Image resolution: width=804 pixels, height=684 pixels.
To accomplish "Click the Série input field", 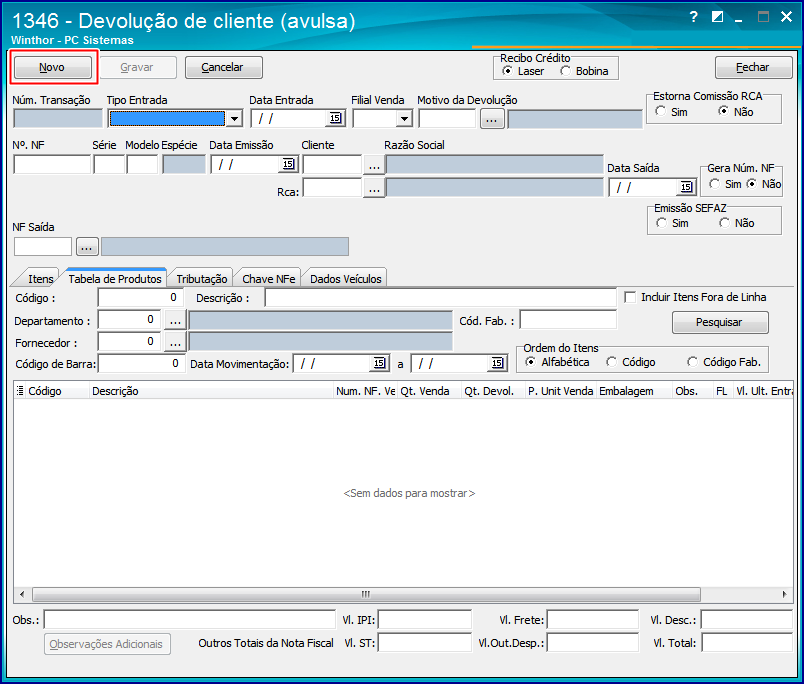I will (109, 165).
